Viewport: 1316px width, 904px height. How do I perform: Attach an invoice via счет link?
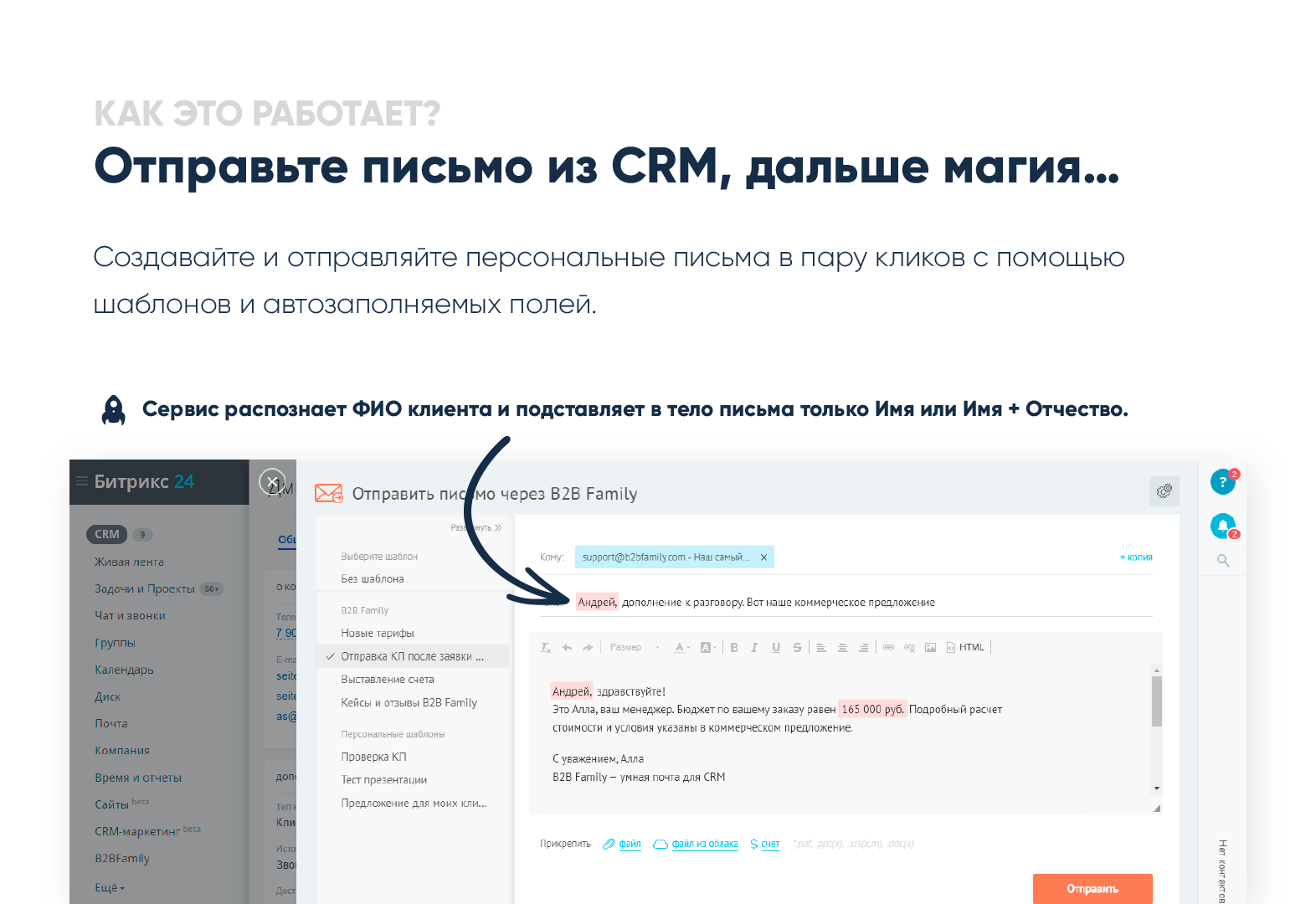[x=765, y=844]
